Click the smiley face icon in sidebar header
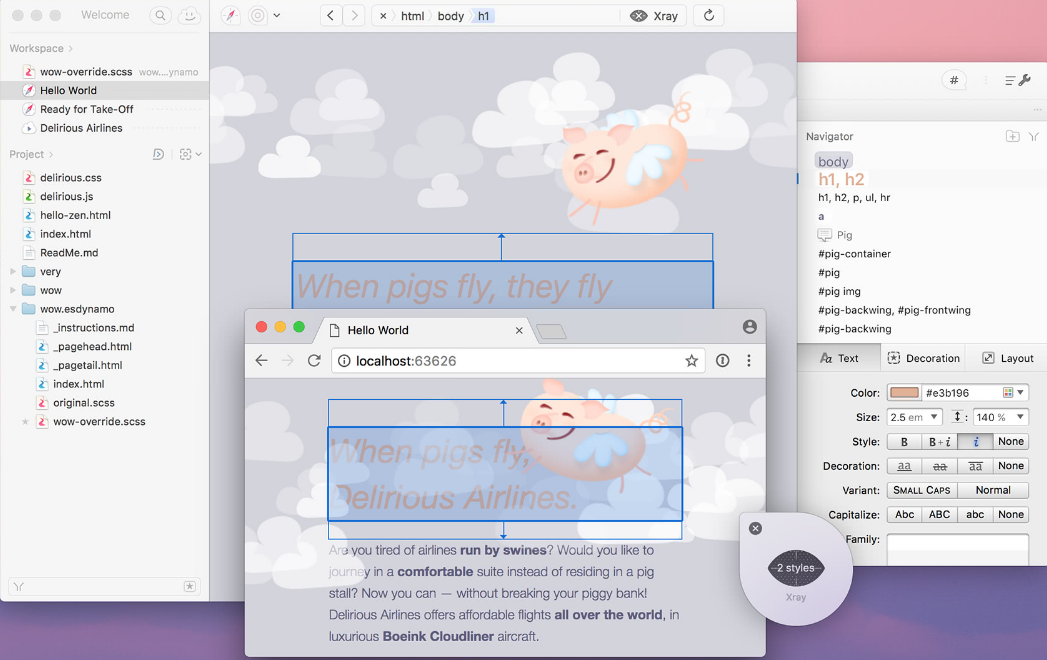 [x=190, y=15]
